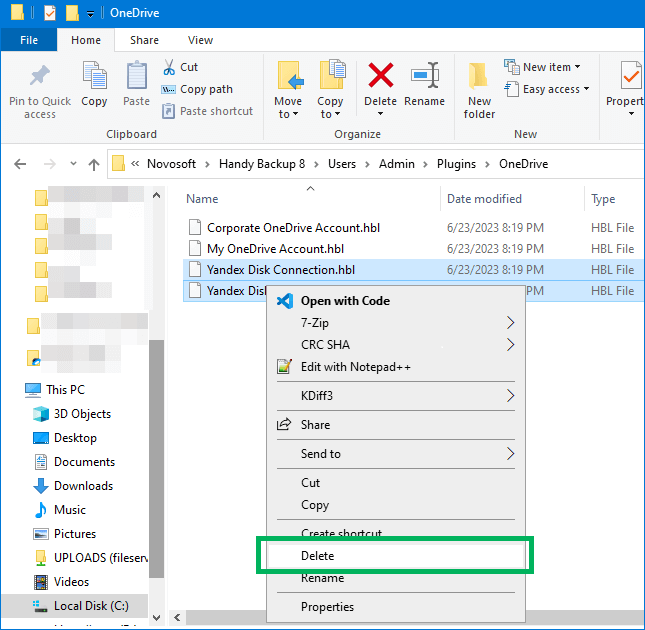Click Plugins in the address breadcrumb

(x=456, y=164)
